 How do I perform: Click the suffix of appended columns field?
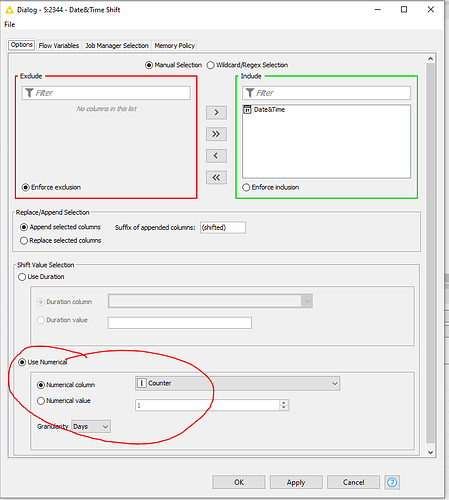pyautogui.click(x=223, y=227)
